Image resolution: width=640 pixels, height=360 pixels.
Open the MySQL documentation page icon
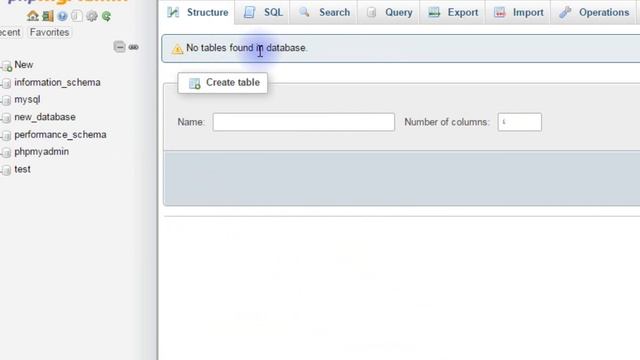[77, 16]
